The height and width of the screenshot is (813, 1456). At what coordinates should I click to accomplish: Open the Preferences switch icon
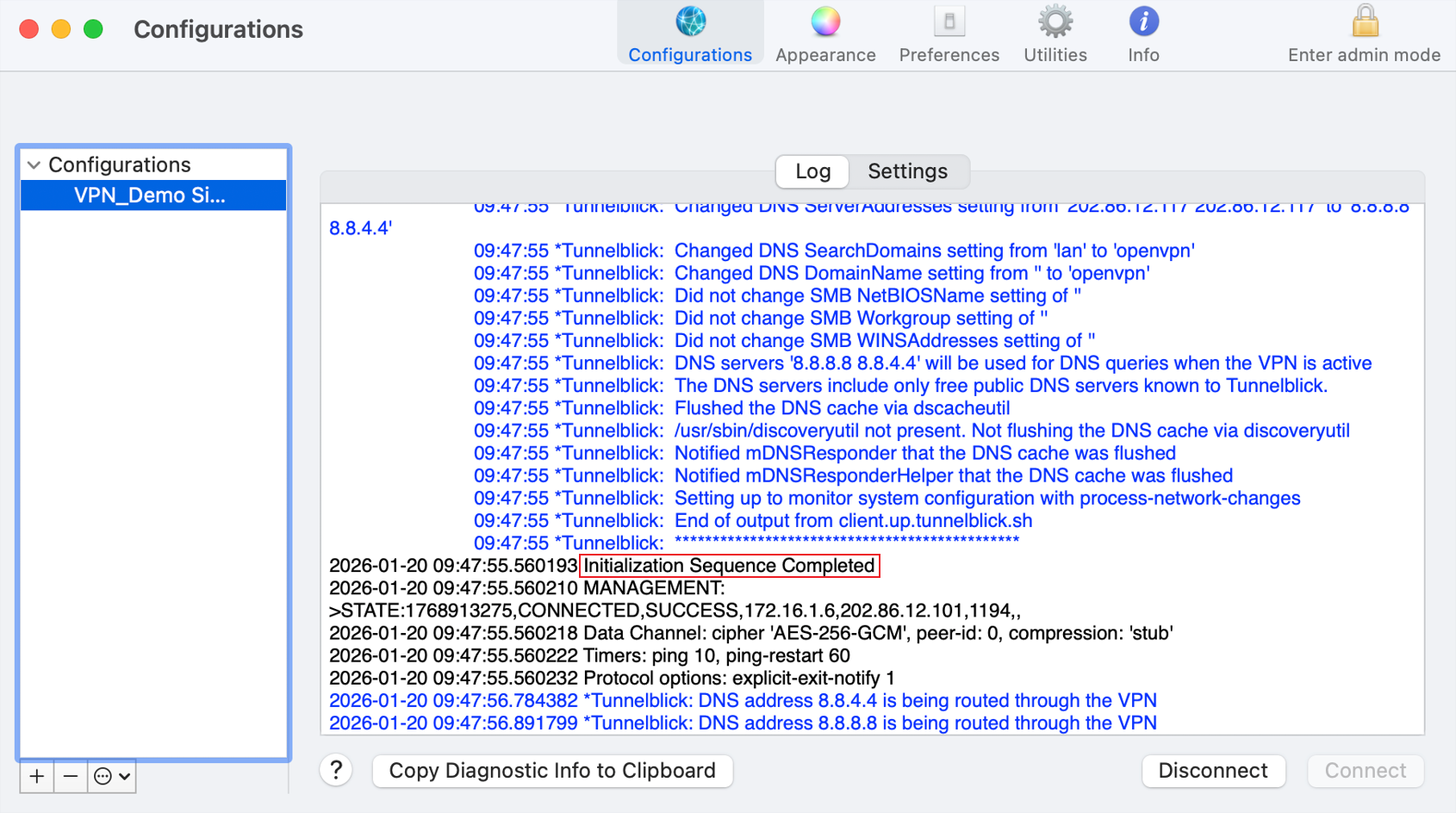tap(949, 22)
